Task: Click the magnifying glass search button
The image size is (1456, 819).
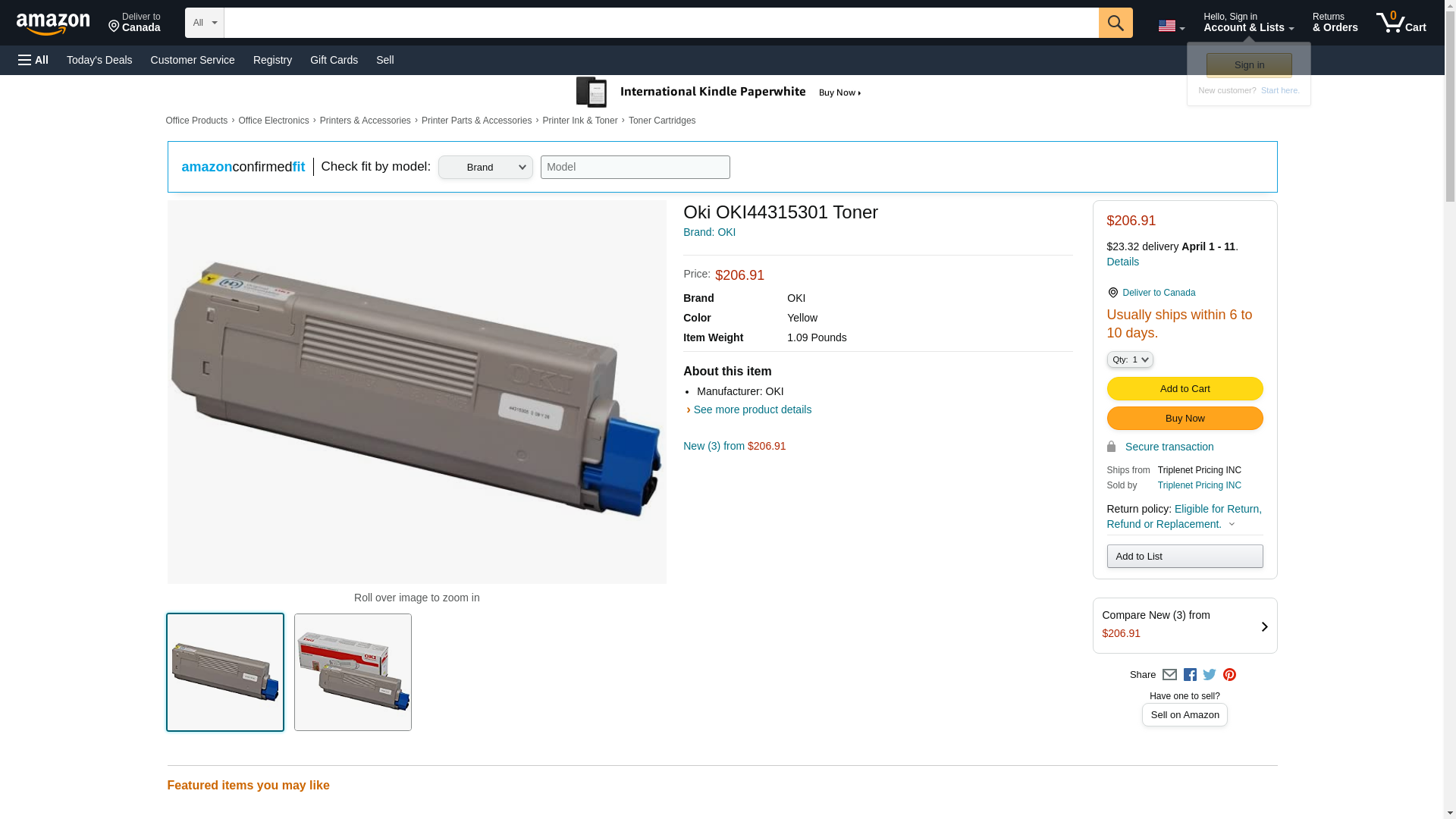Action: [1115, 23]
